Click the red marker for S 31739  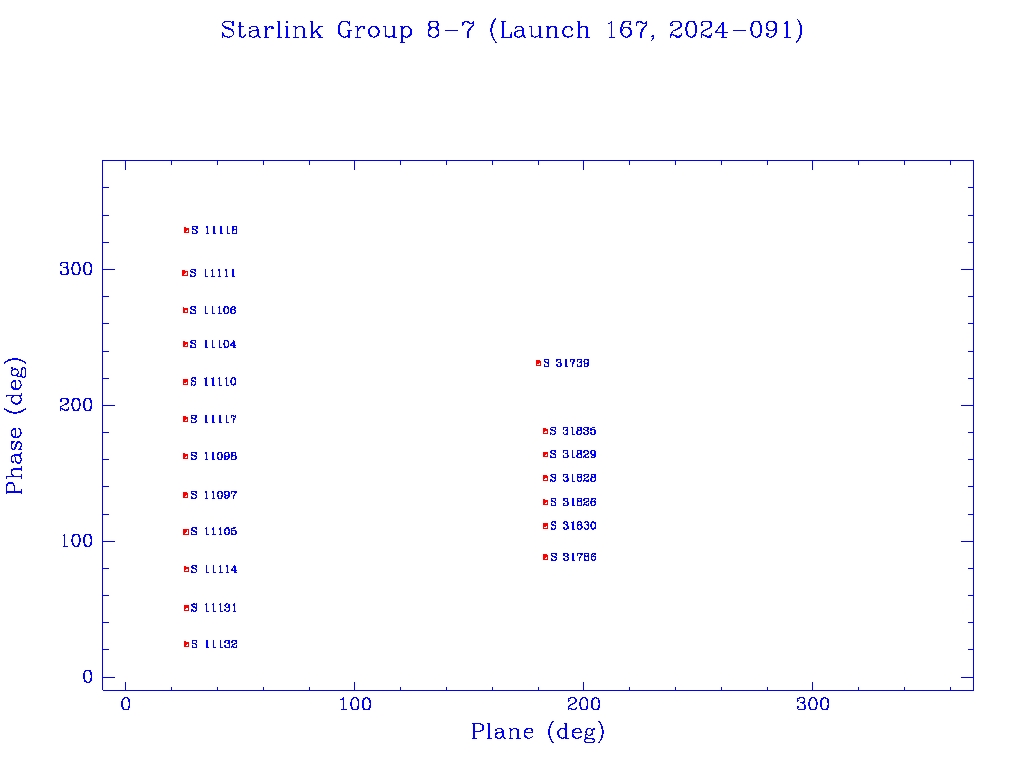click(538, 363)
